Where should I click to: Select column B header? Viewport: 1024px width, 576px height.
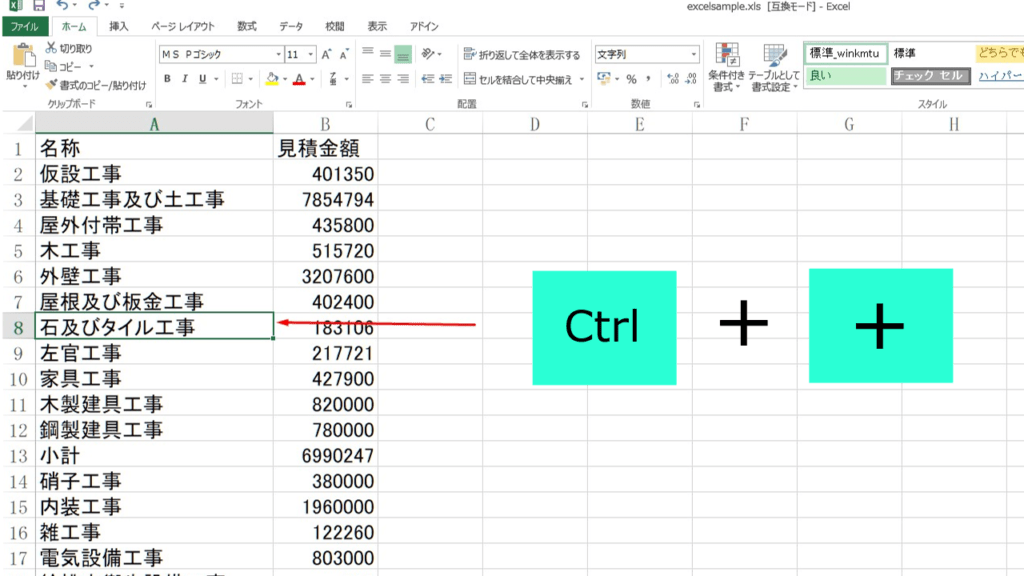tap(325, 124)
